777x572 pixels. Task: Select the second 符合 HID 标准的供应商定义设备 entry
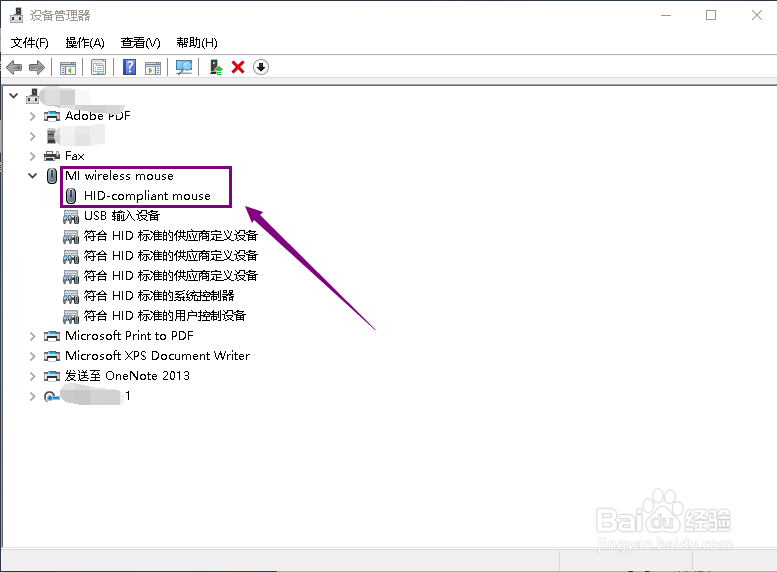pos(170,256)
